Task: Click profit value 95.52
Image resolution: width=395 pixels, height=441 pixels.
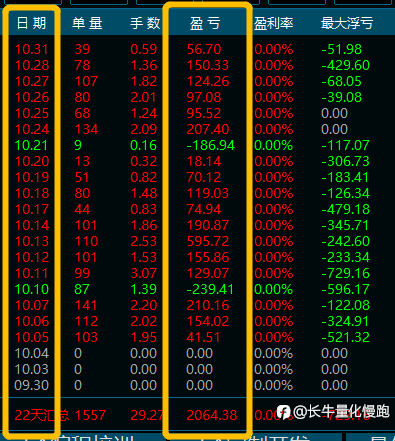Action: coord(204,113)
